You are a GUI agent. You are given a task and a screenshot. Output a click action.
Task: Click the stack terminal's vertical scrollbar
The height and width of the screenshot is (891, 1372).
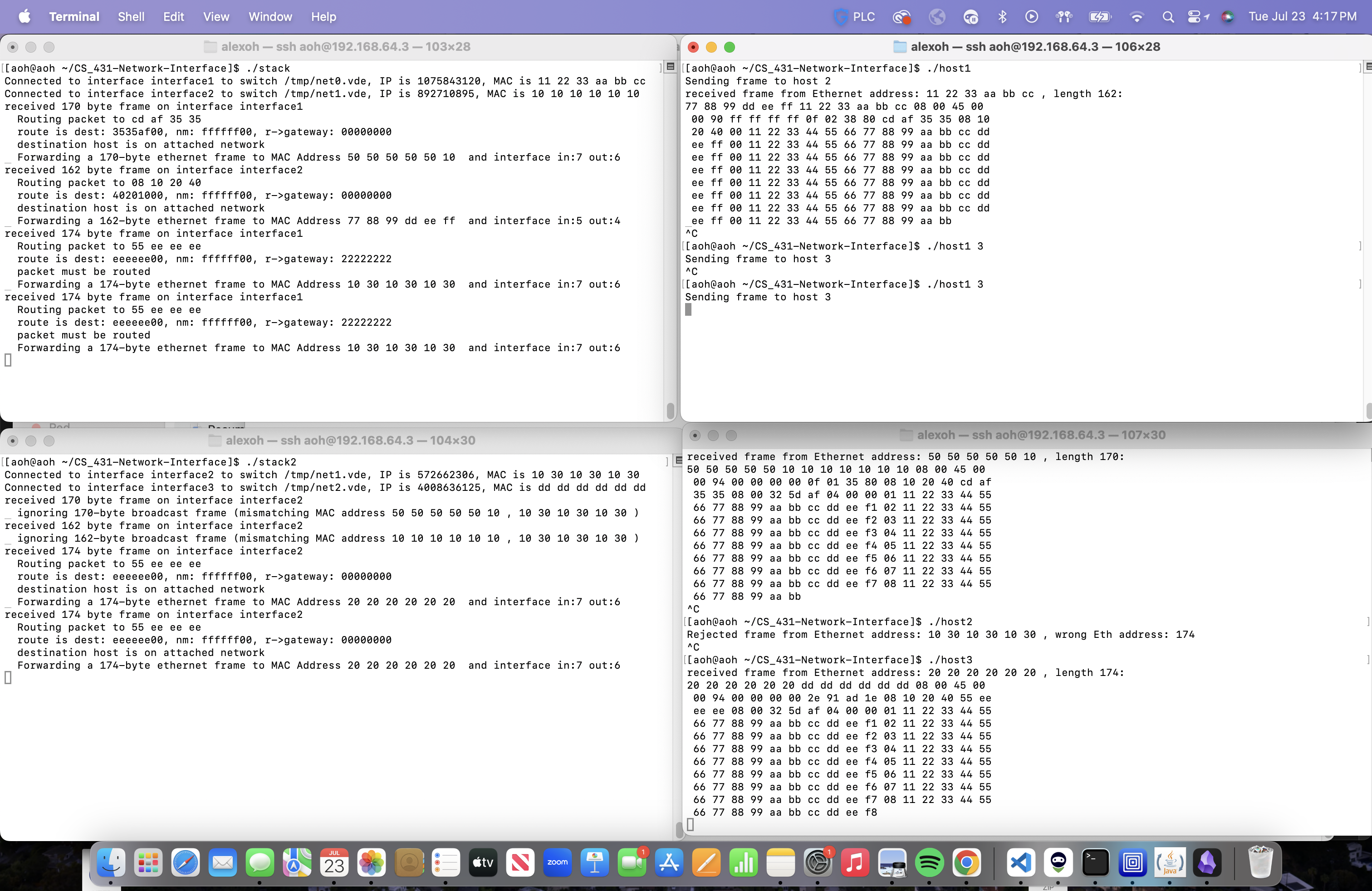pos(670,411)
